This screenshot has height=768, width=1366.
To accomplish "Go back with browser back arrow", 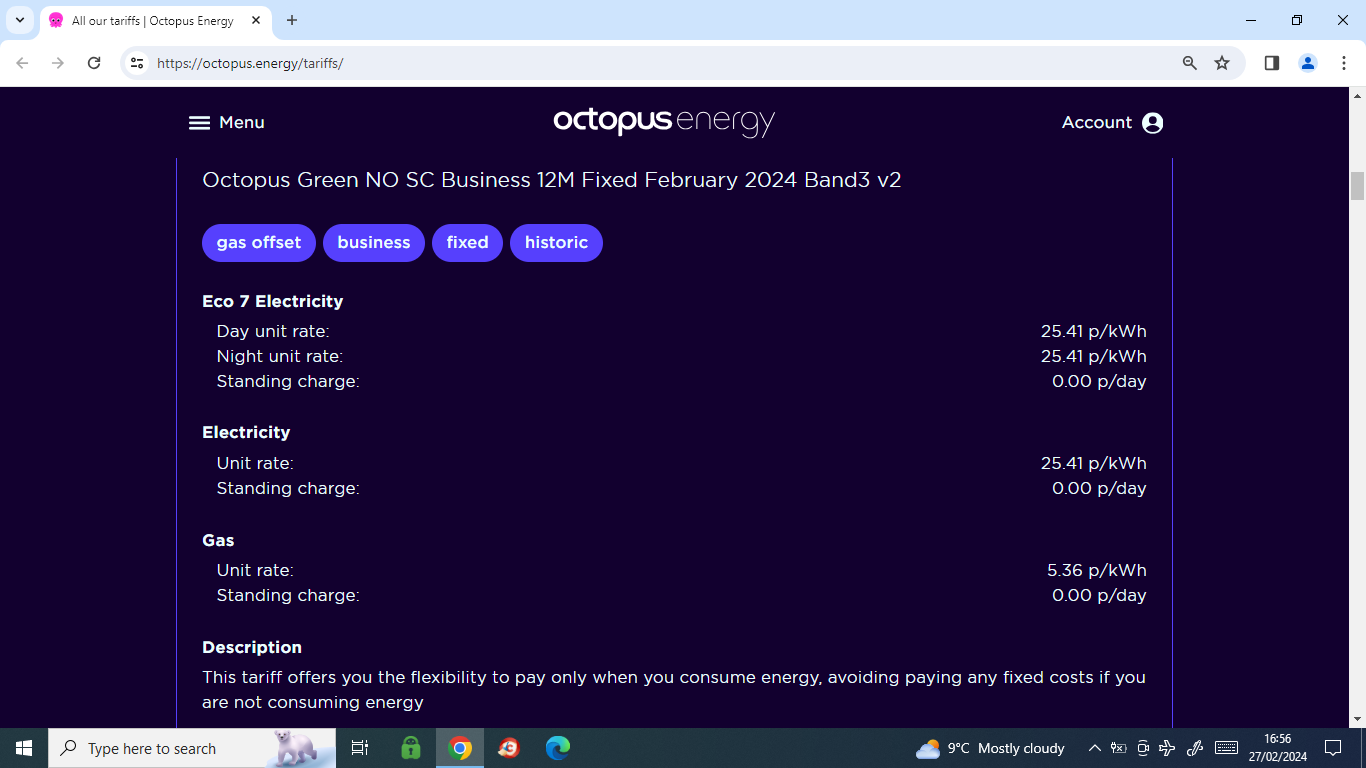I will coord(22,63).
